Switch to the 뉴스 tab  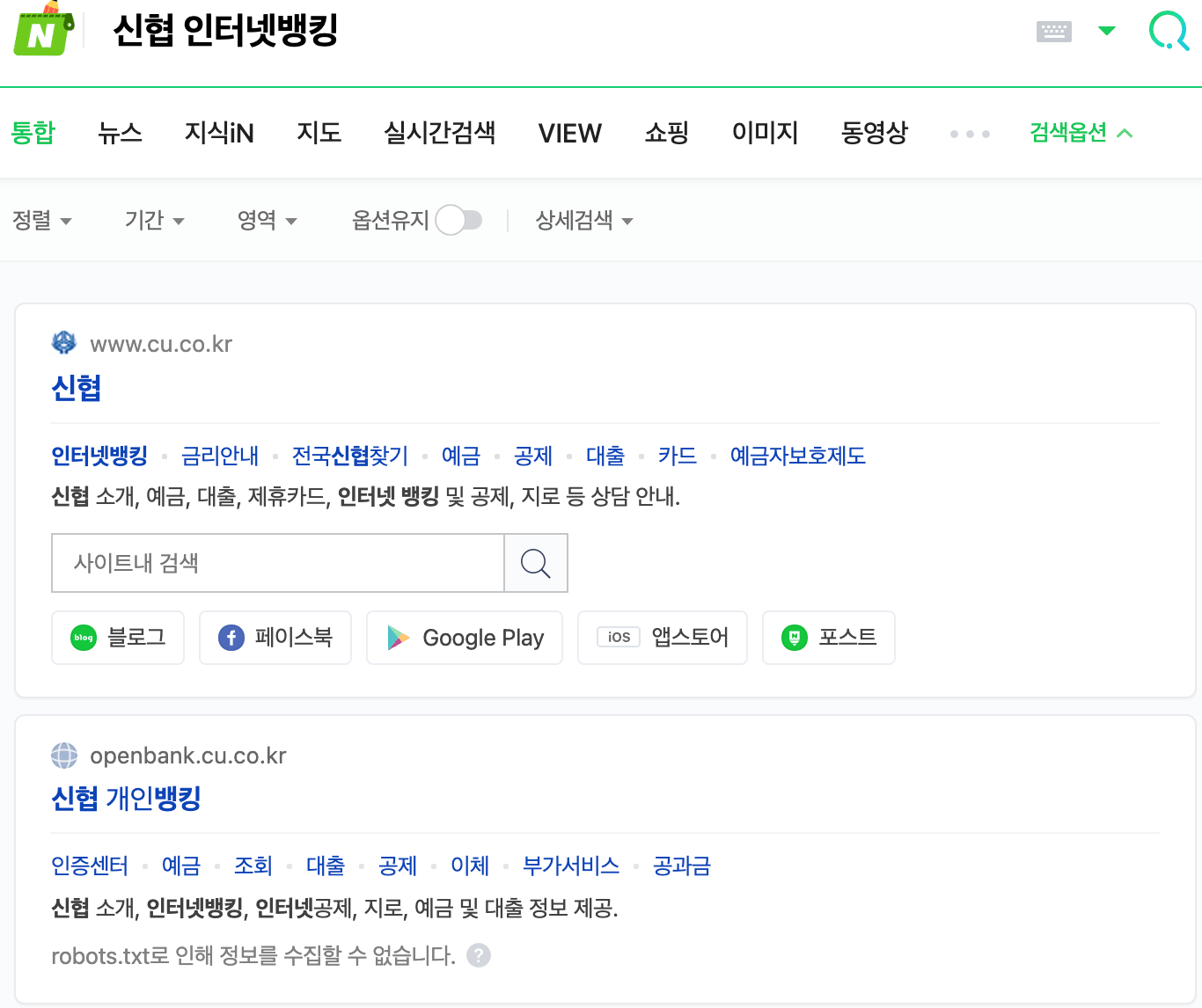(120, 133)
